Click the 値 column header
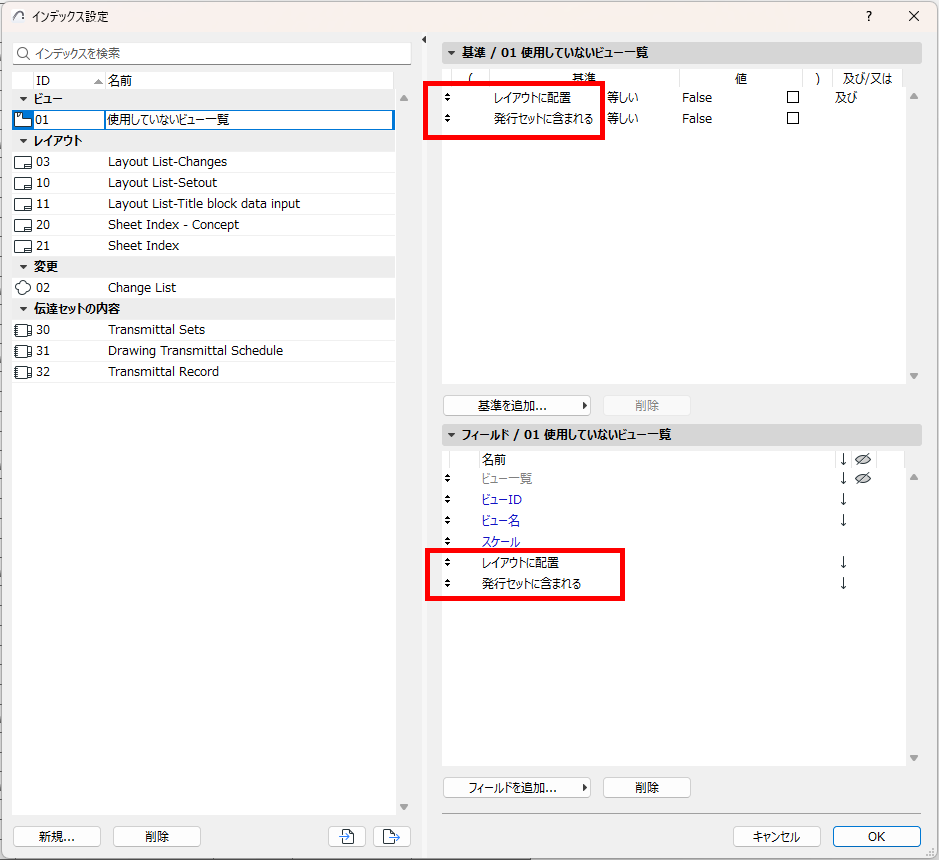This screenshot has width=939, height=860. [741, 78]
